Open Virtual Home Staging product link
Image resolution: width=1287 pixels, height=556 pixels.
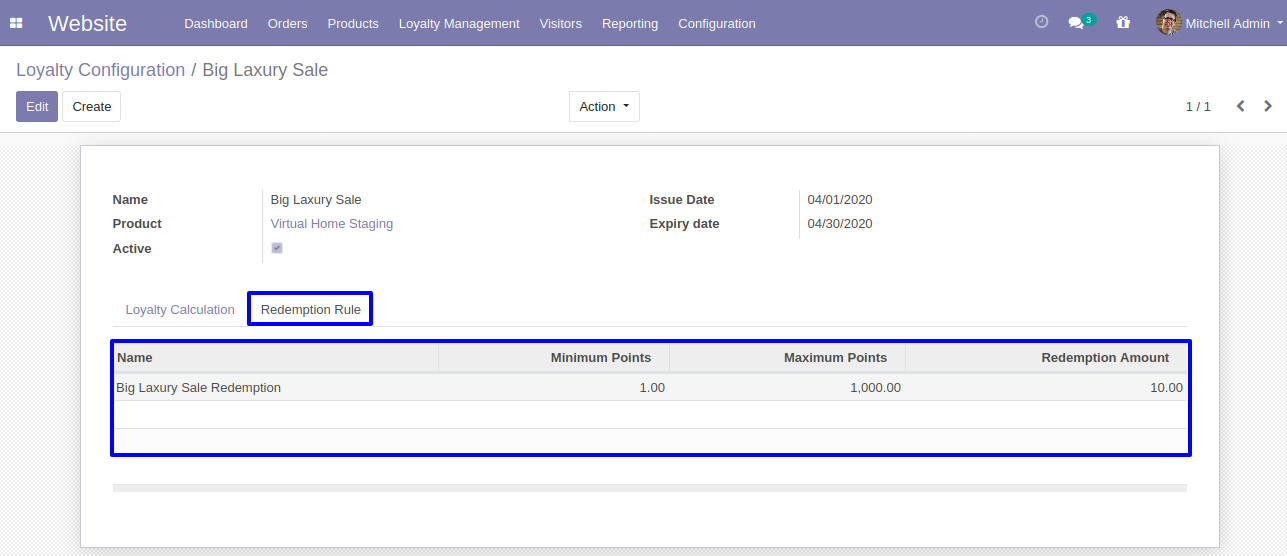tap(332, 224)
